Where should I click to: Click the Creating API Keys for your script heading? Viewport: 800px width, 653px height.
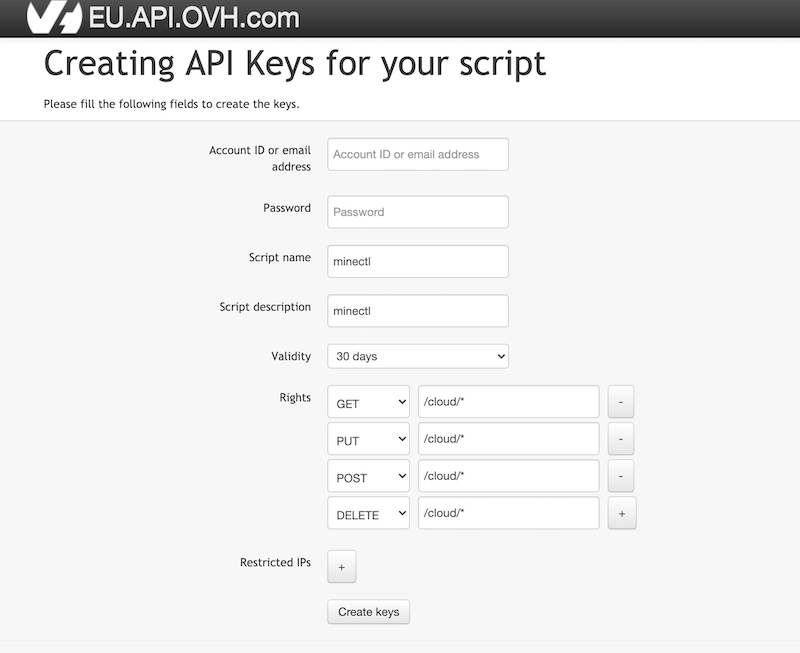click(x=295, y=63)
